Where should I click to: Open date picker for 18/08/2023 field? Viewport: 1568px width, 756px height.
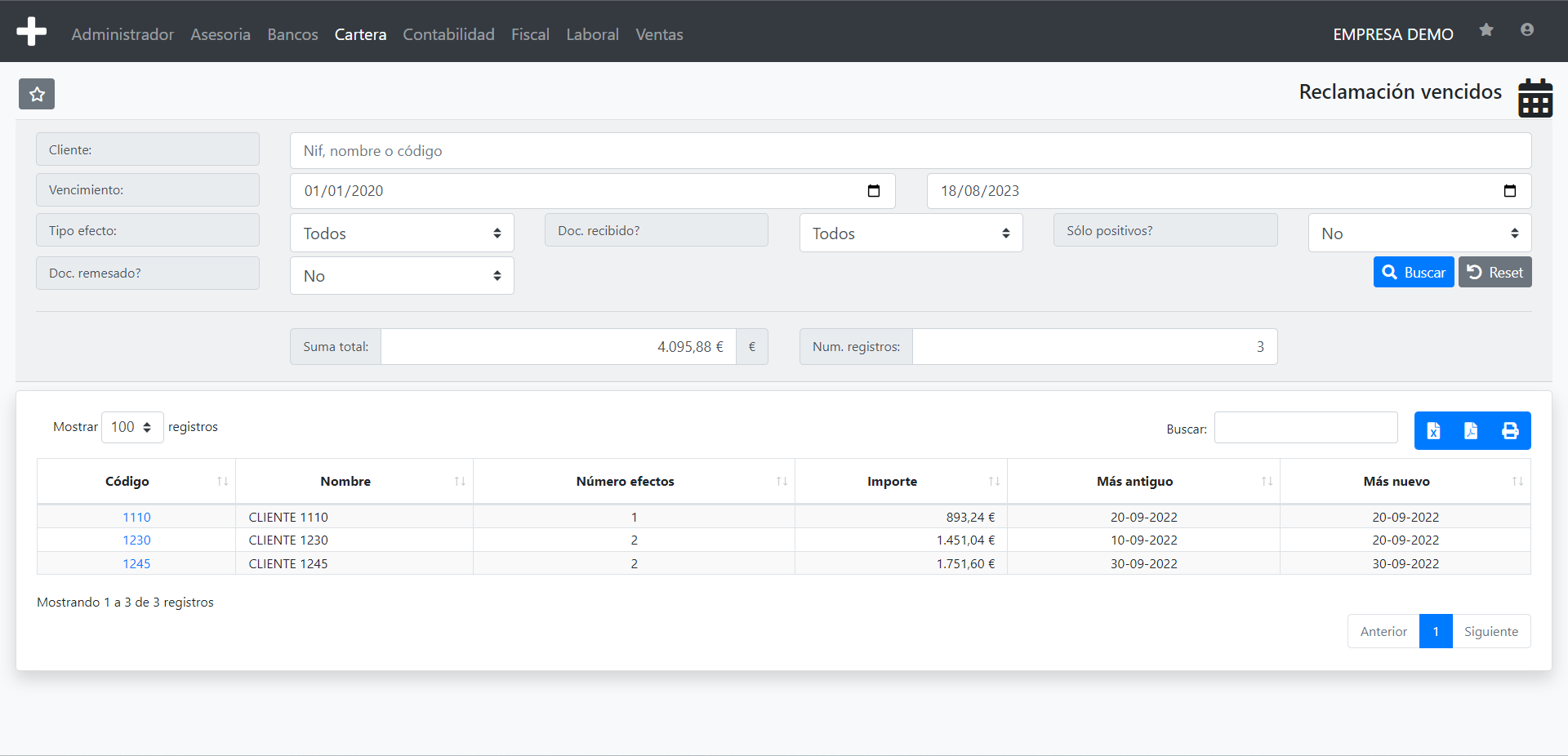[x=1510, y=191]
